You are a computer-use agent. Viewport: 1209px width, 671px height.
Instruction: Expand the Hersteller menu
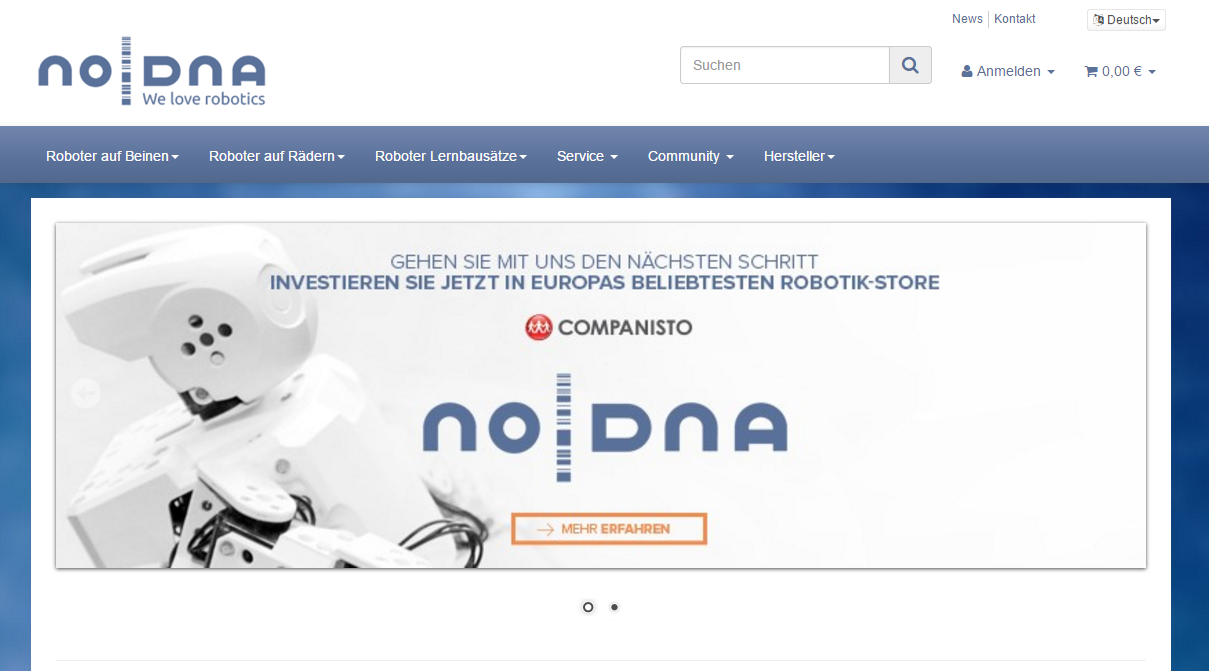[x=799, y=156]
